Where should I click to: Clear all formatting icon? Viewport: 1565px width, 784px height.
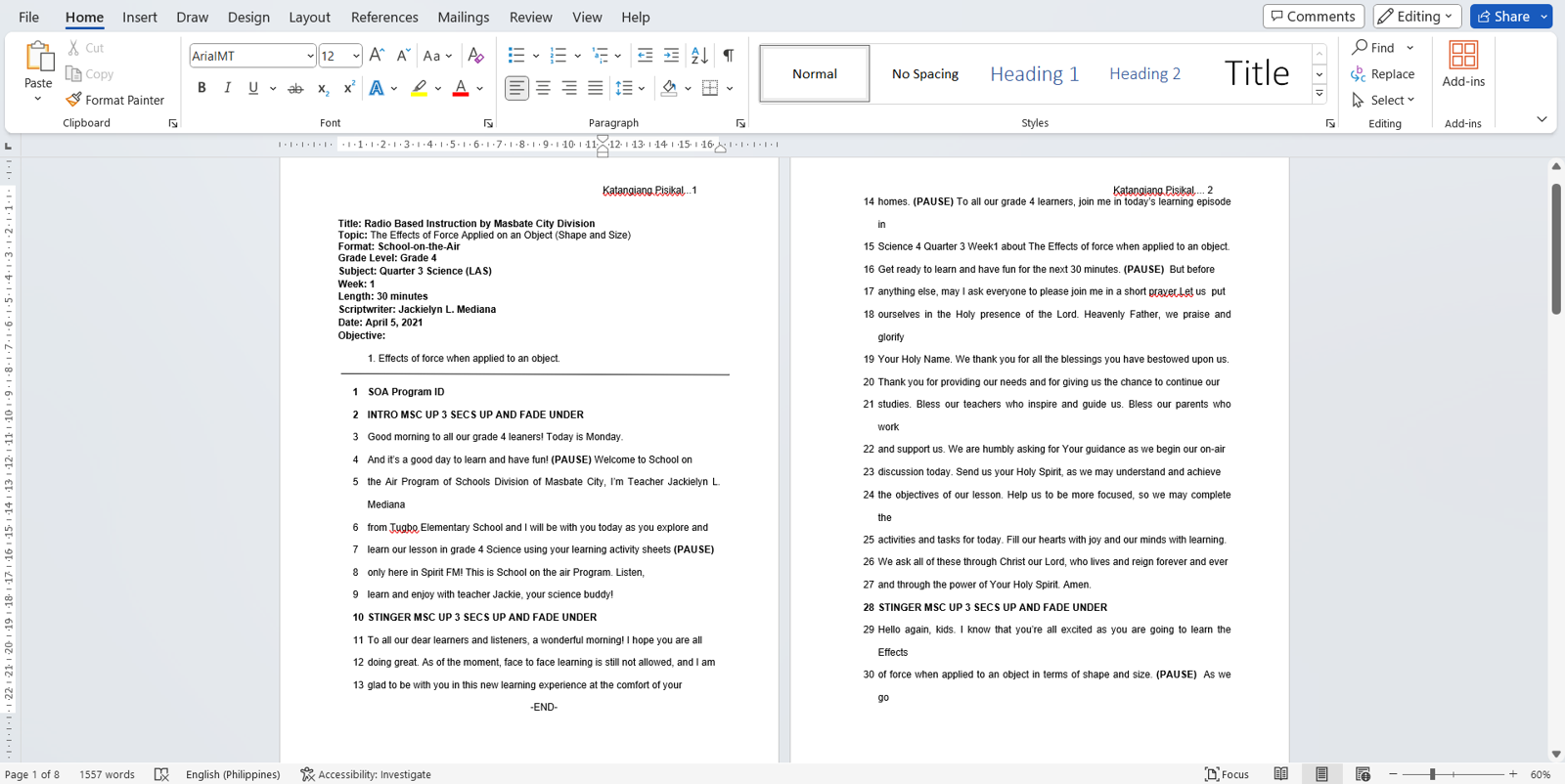[475, 56]
